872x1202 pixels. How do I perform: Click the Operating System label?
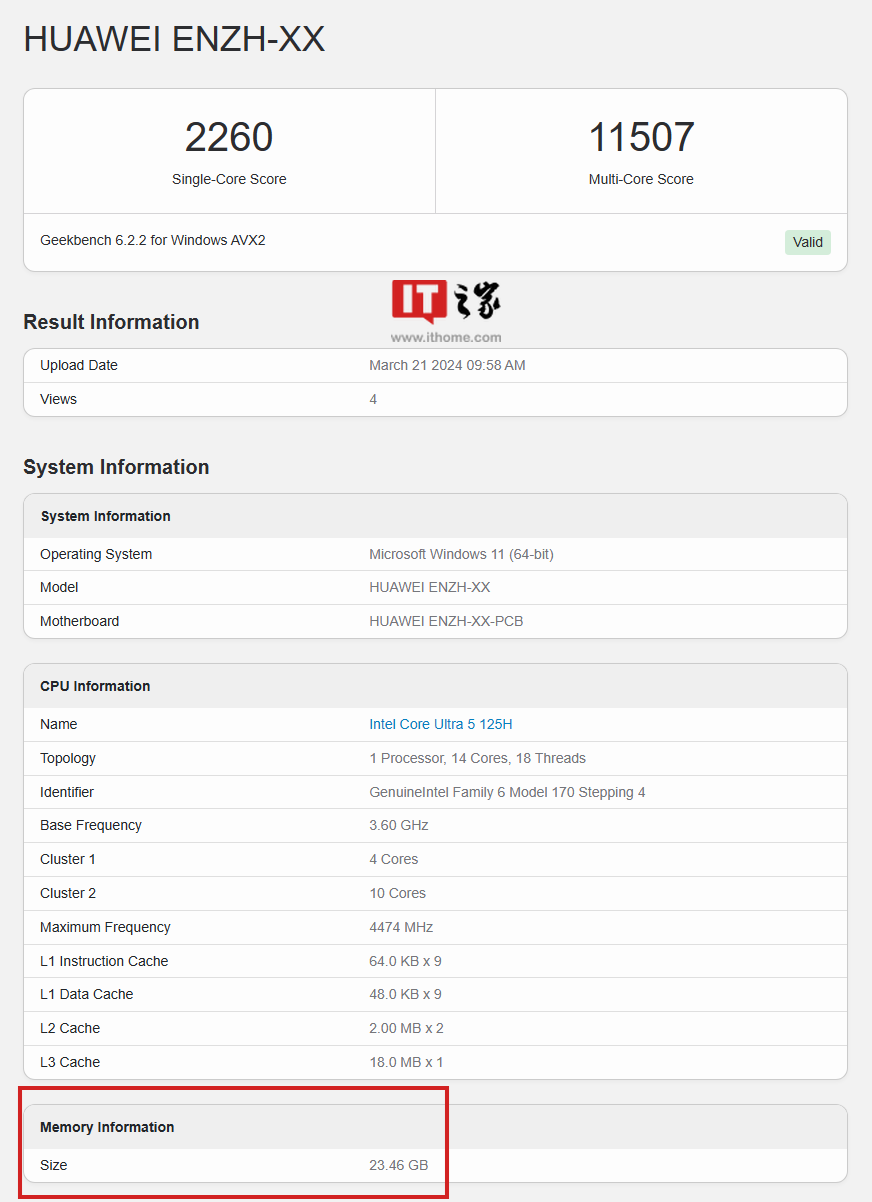point(96,554)
